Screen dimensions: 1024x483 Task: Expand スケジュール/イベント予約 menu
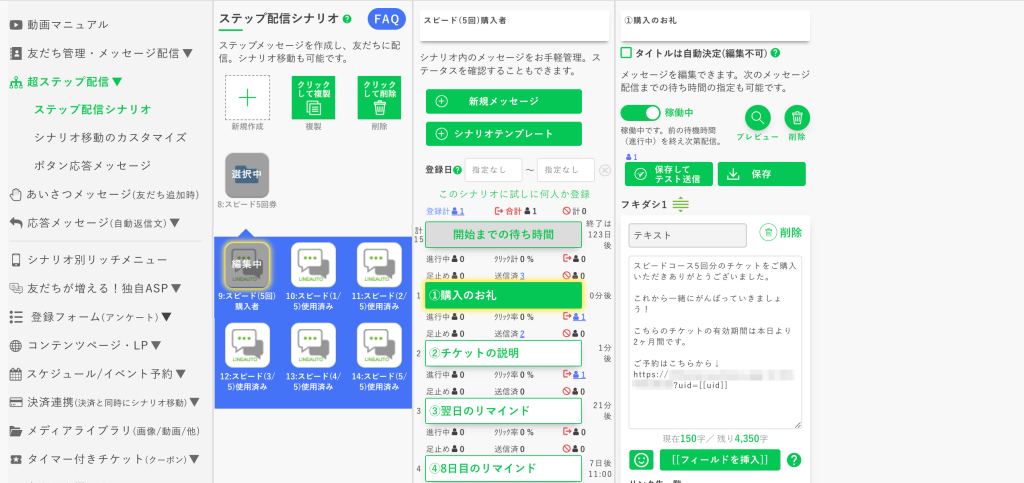pos(98,374)
